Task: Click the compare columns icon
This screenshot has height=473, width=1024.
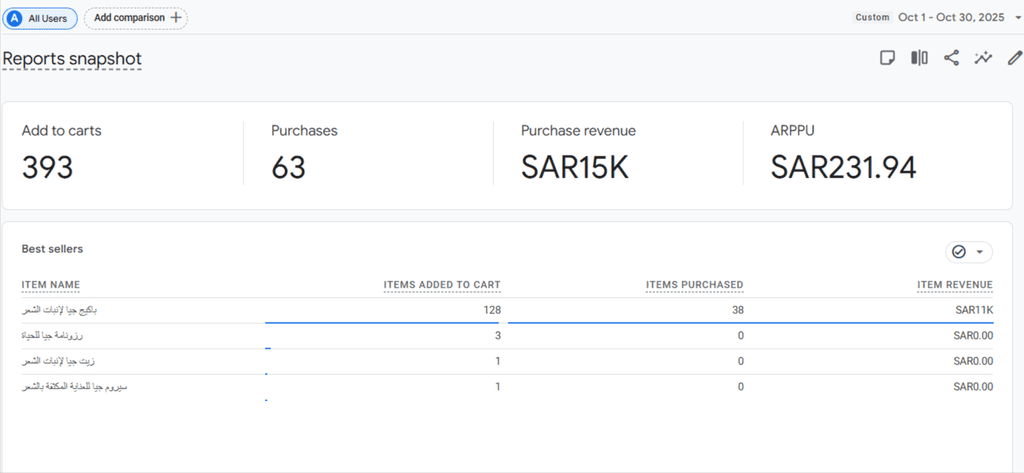Action: click(x=919, y=58)
